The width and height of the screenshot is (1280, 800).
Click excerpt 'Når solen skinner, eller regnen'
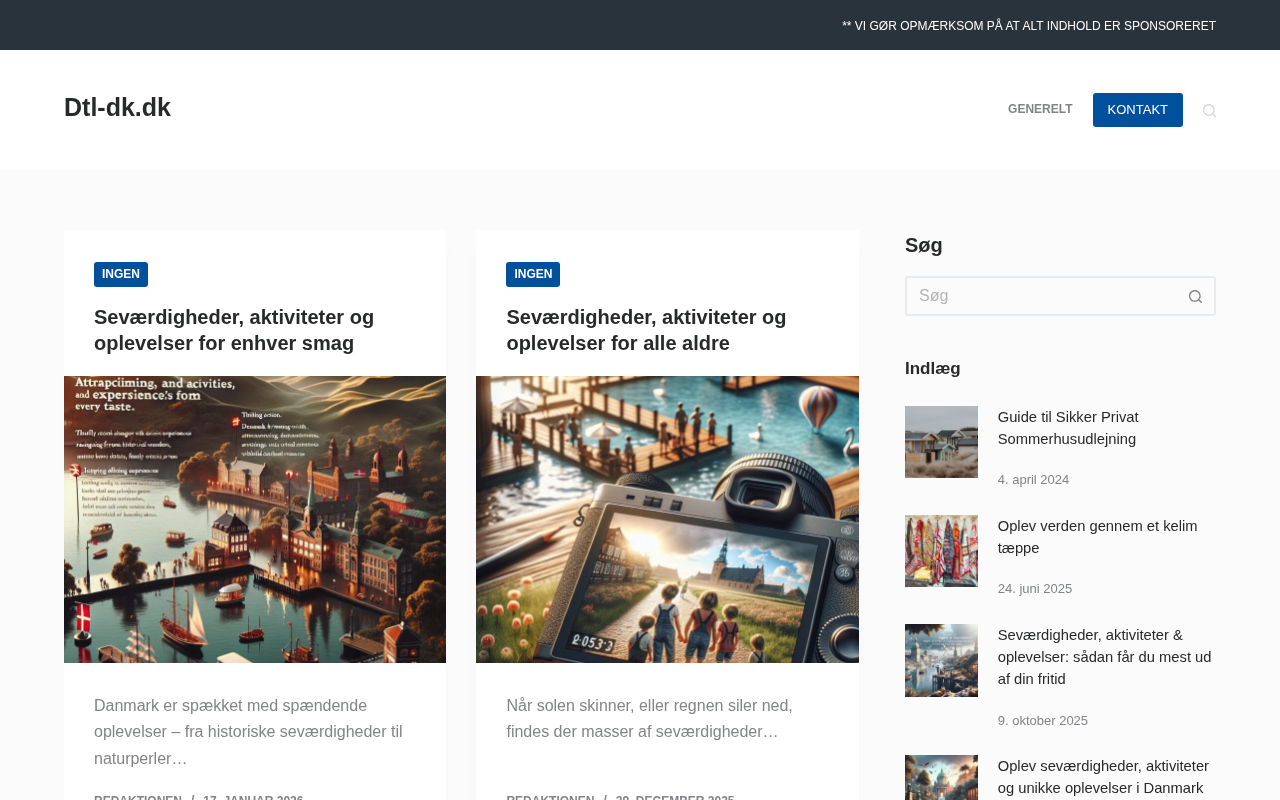click(649, 719)
